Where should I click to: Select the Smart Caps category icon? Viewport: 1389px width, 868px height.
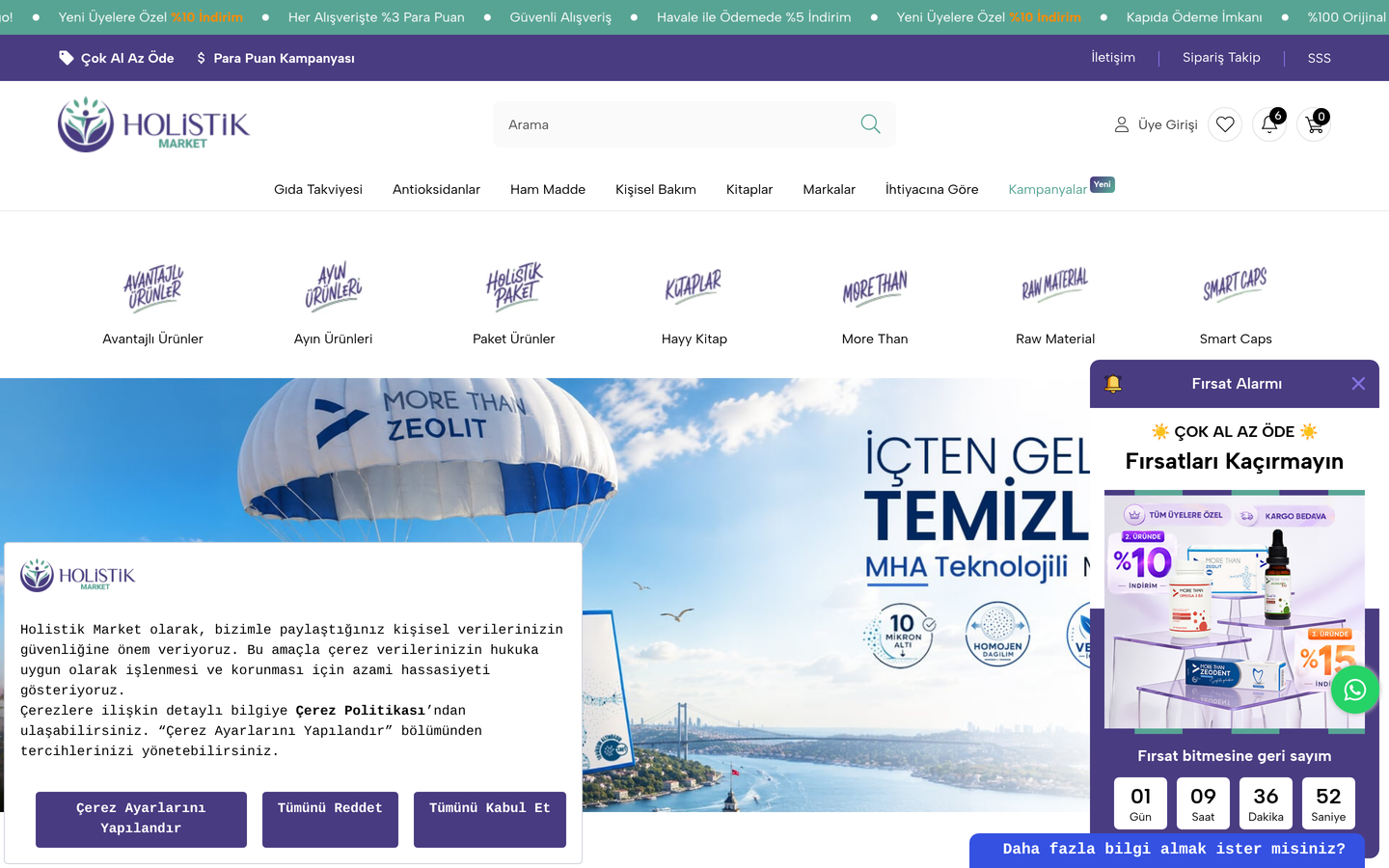coord(1236,285)
